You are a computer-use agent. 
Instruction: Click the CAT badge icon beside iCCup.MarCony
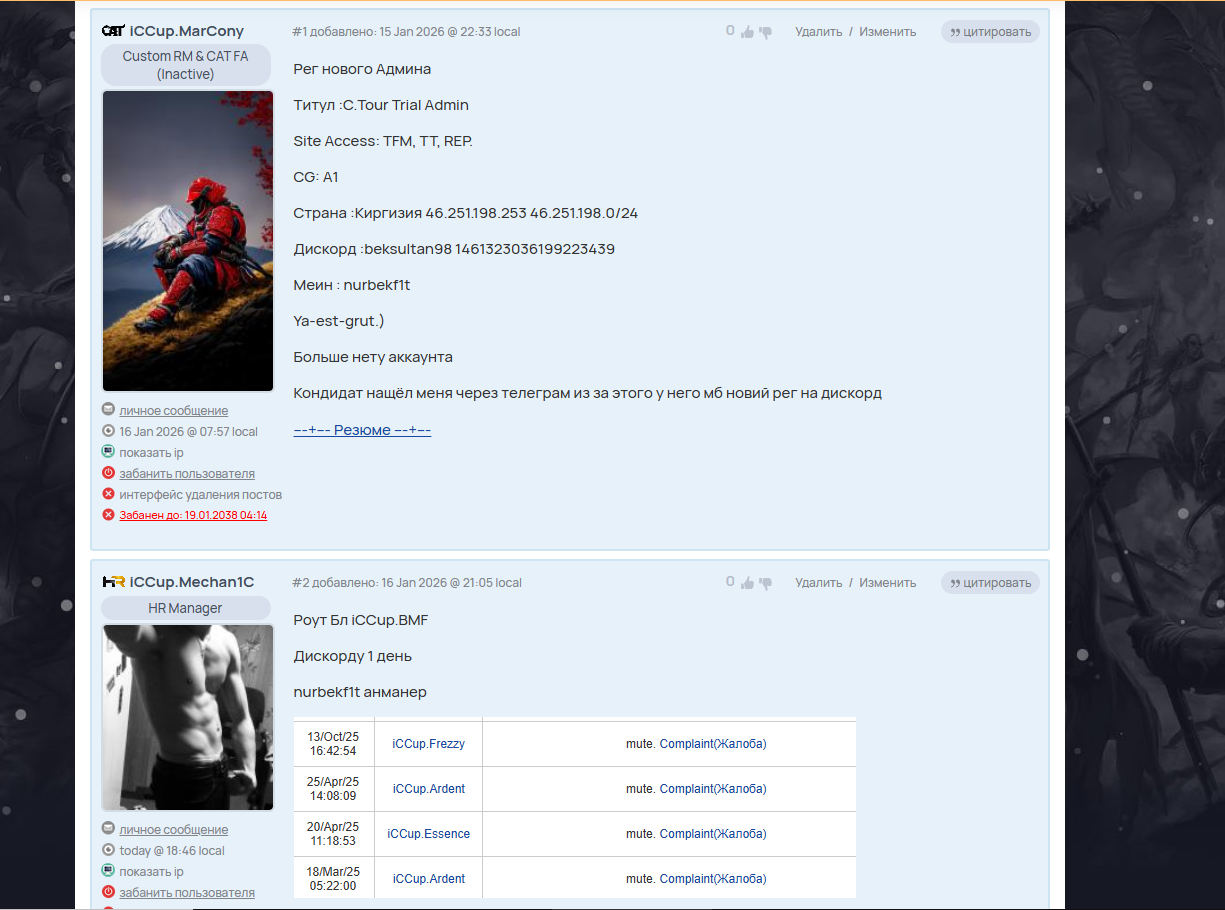113,31
